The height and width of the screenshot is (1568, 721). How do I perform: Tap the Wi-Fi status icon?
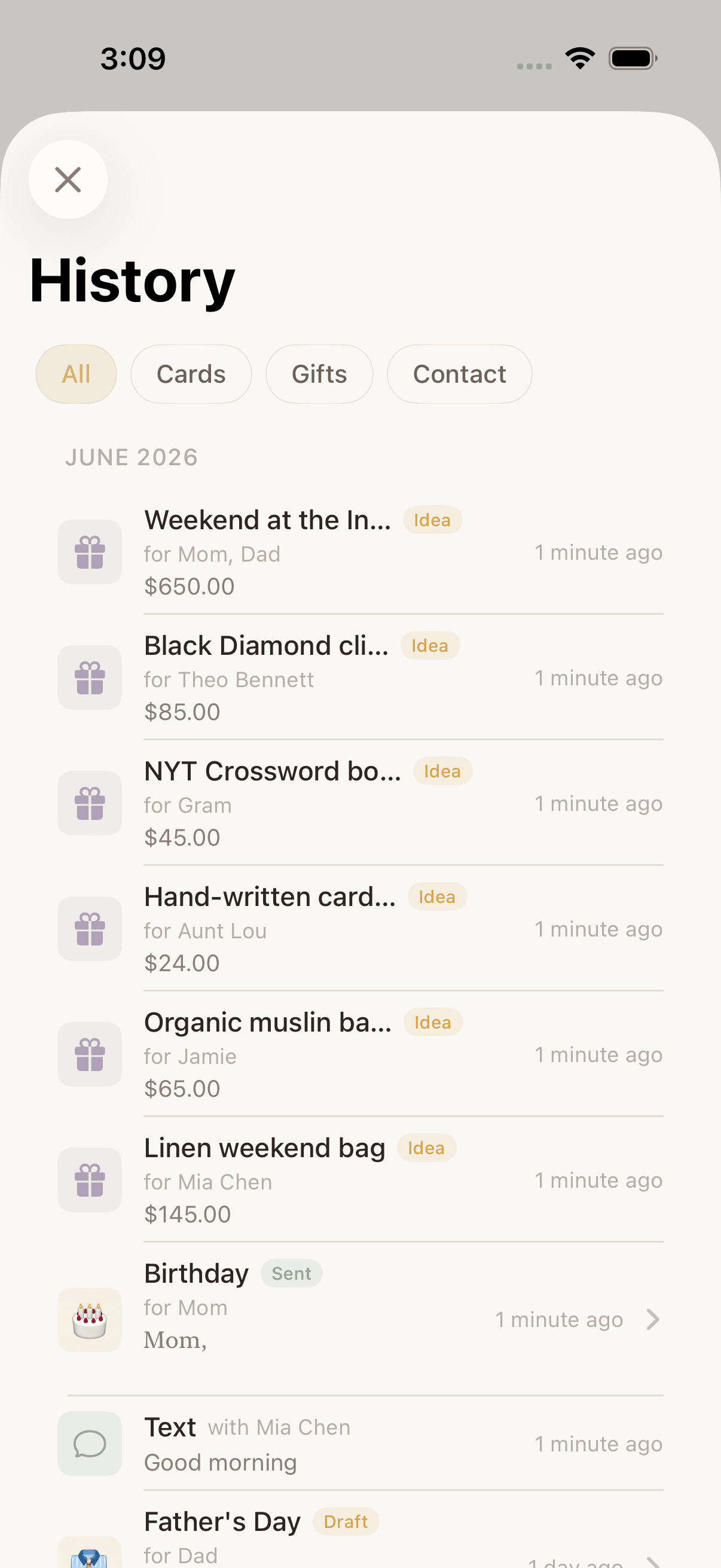point(580,59)
